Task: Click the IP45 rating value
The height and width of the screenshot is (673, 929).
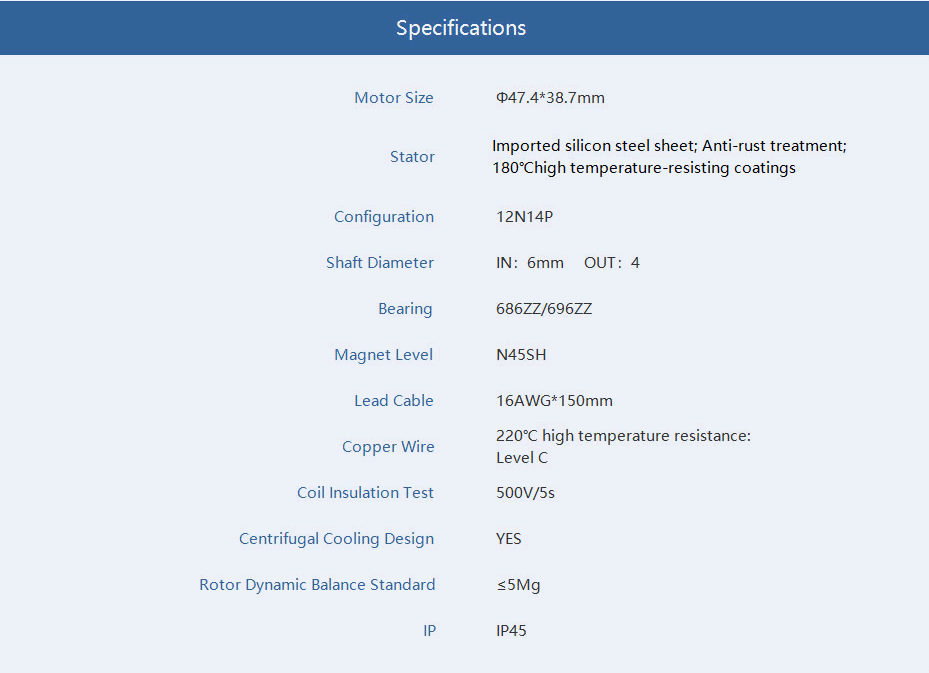Action: click(511, 631)
